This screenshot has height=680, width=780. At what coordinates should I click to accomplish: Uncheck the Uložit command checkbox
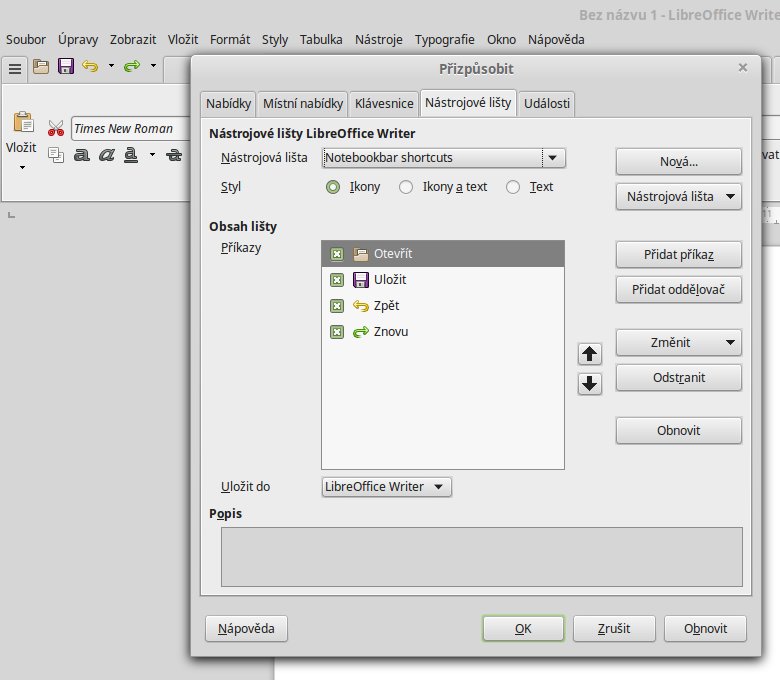pos(337,280)
